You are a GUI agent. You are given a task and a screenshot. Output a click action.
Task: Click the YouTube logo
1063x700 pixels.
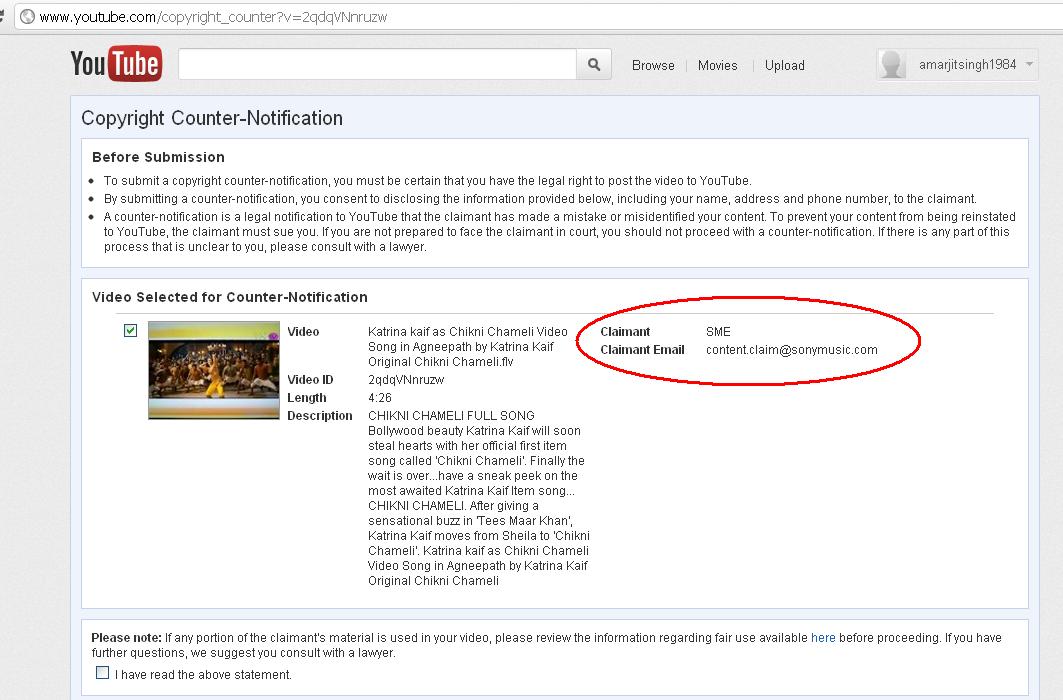(116, 64)
